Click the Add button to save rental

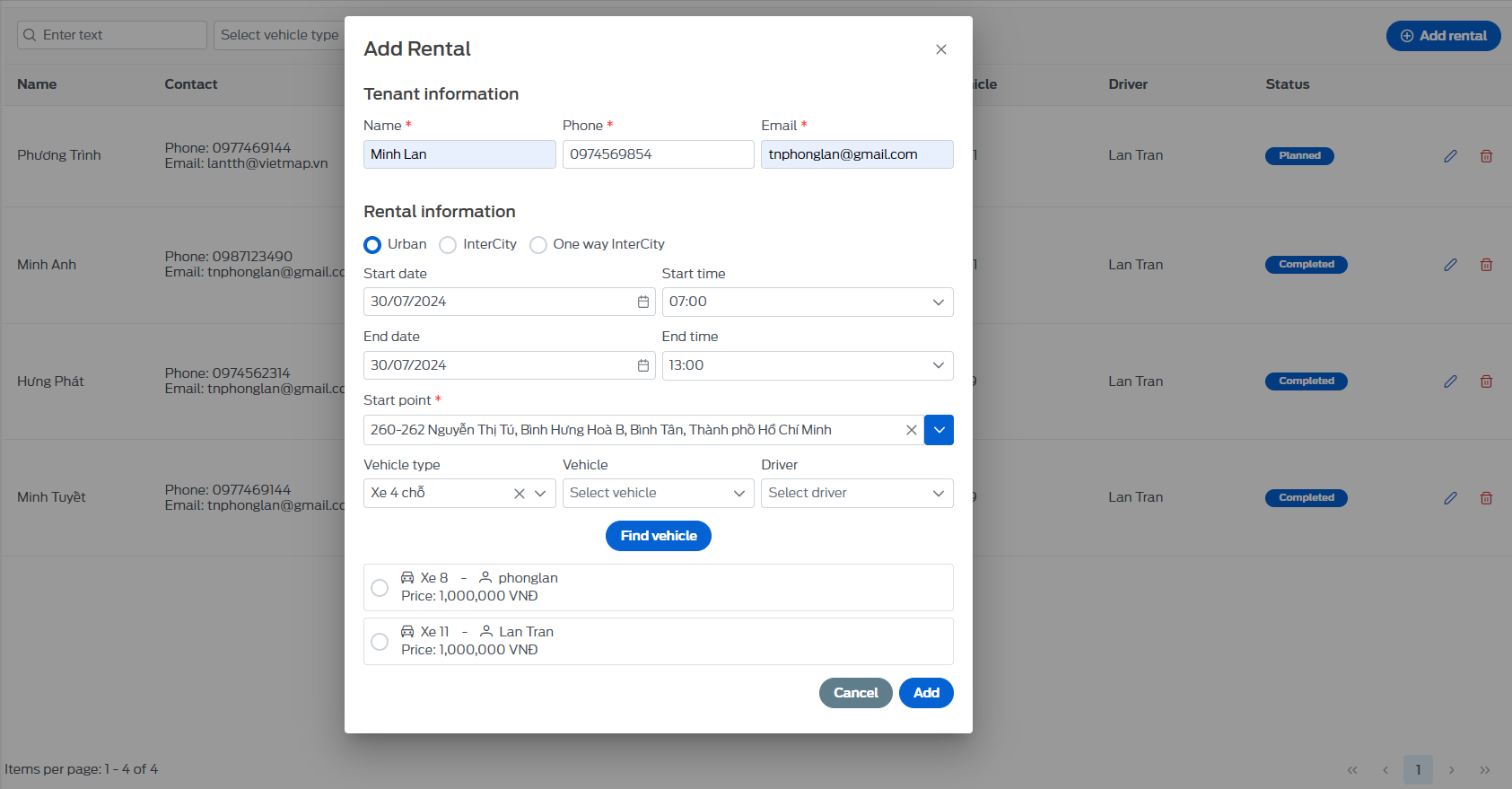[x=926, y=693]
